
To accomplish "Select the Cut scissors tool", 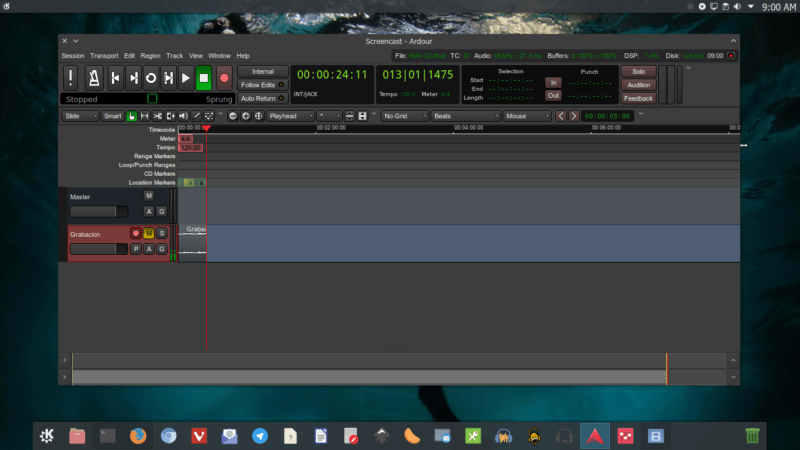I will tap(158, 116).
